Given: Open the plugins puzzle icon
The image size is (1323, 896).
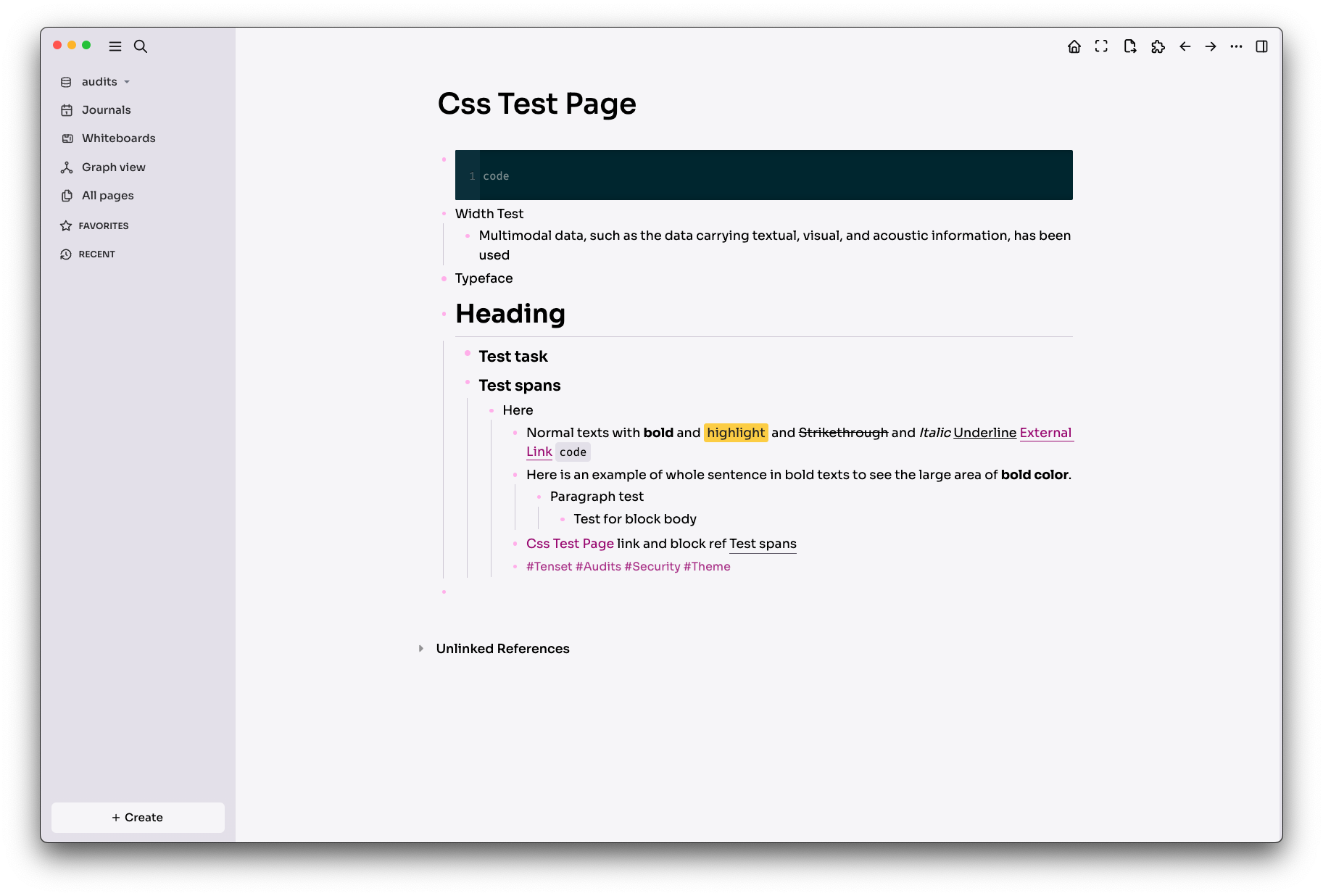Looking at the screenshot, I should coord(1158,46).
